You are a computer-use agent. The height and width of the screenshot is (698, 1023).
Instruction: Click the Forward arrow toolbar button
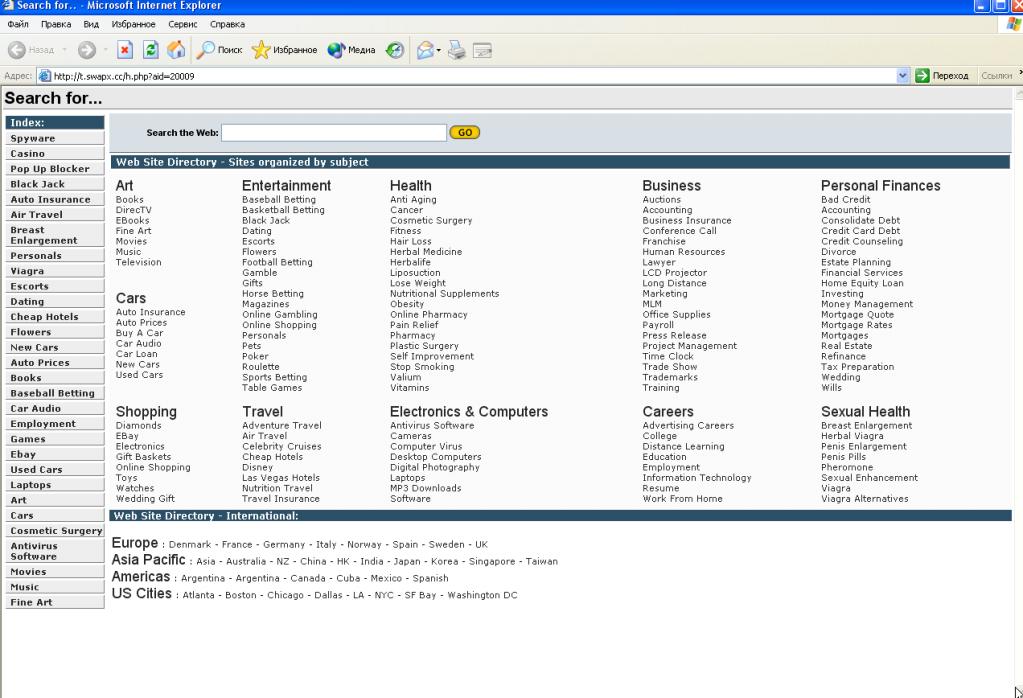click(x=87, y=50)
